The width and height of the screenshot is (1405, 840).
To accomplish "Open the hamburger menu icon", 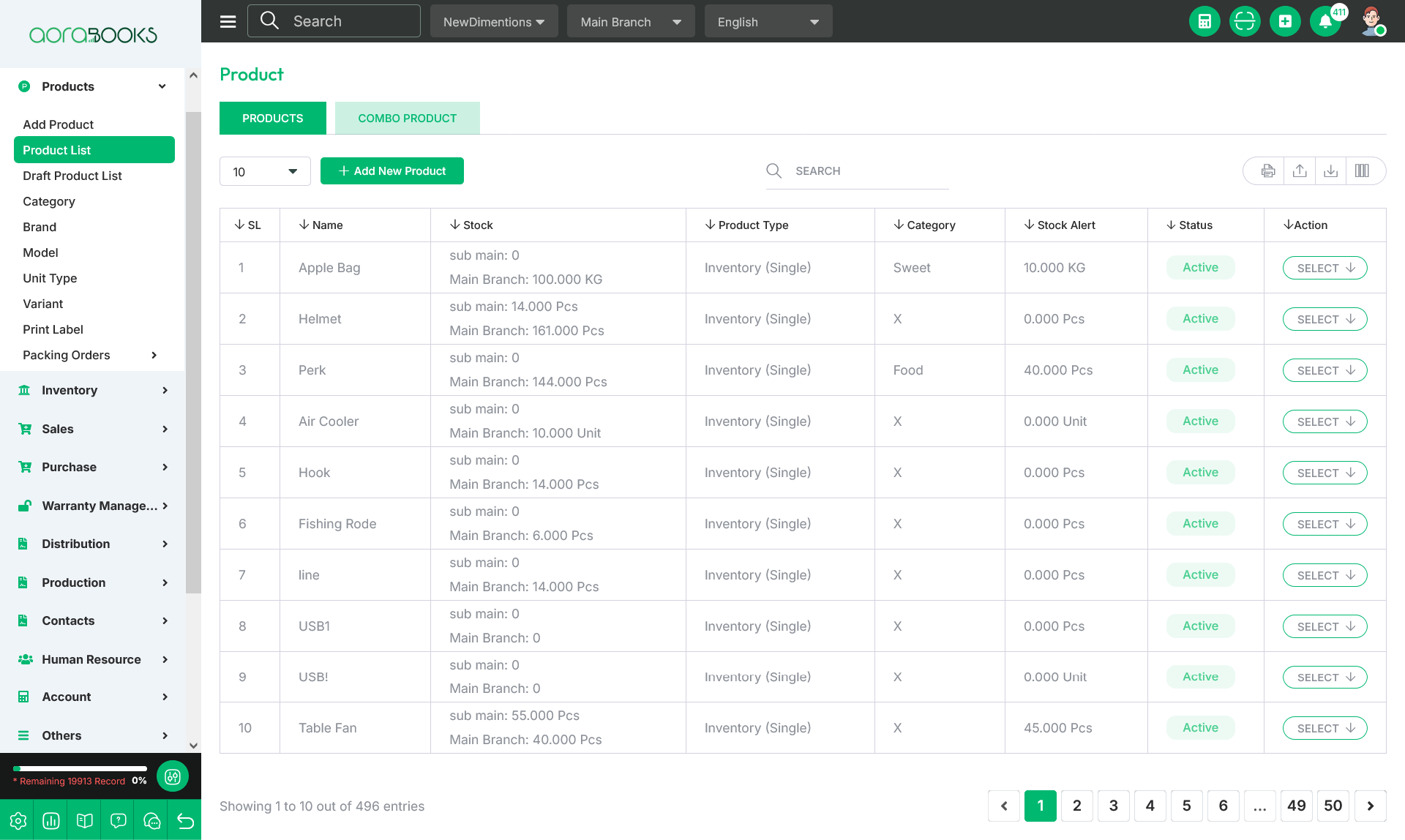I will (228, 21).
